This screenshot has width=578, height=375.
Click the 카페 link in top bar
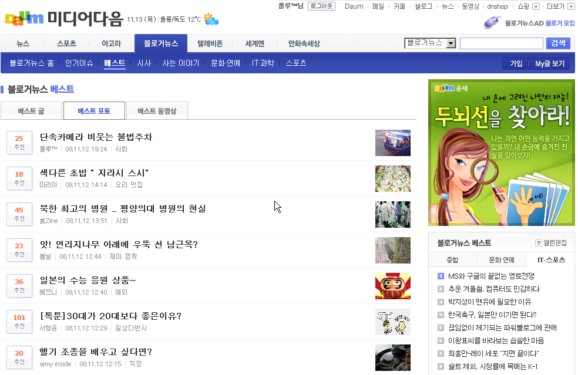399,6
